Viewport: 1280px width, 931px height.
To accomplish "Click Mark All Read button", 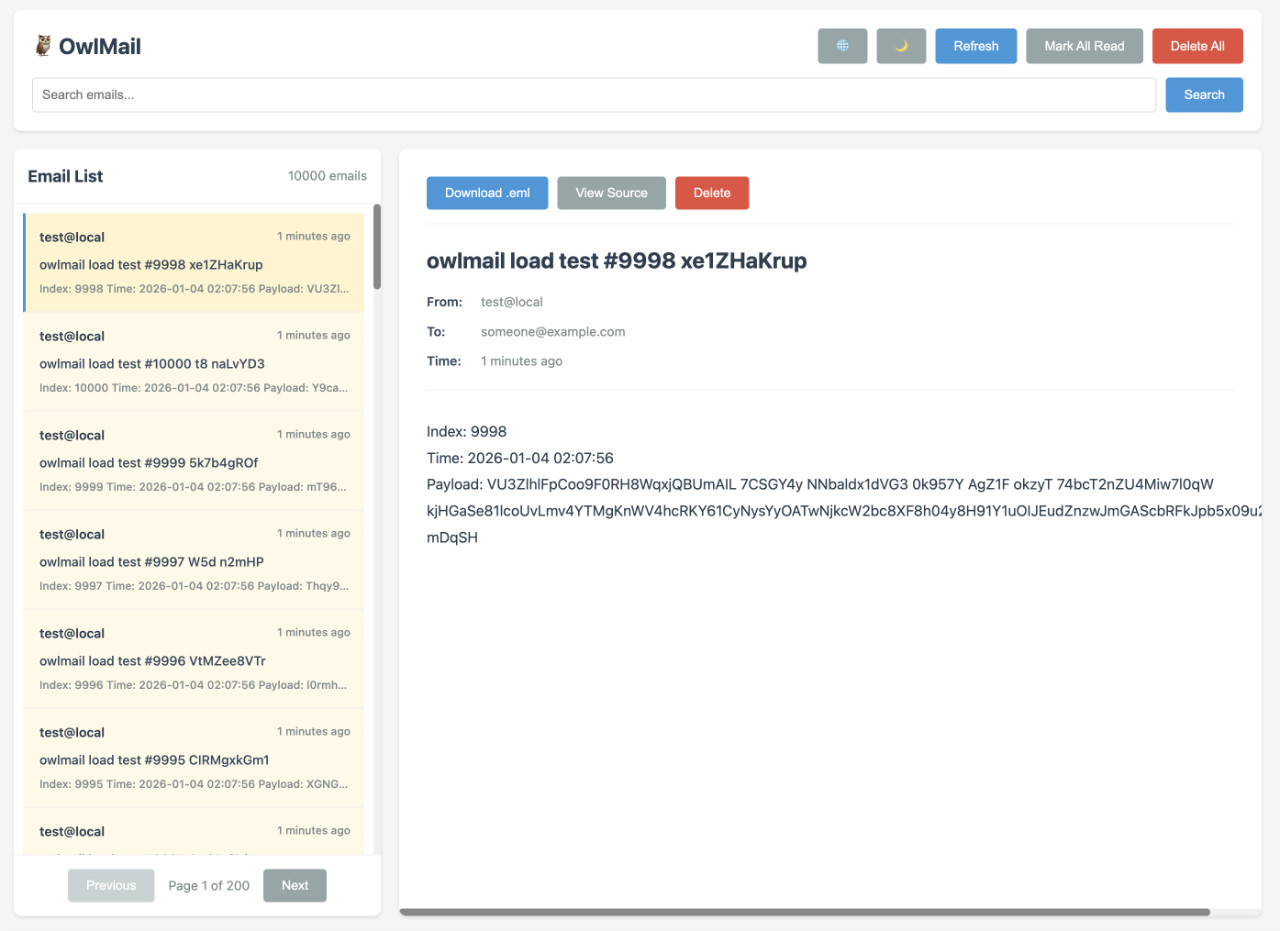I will coord(1084,46).
